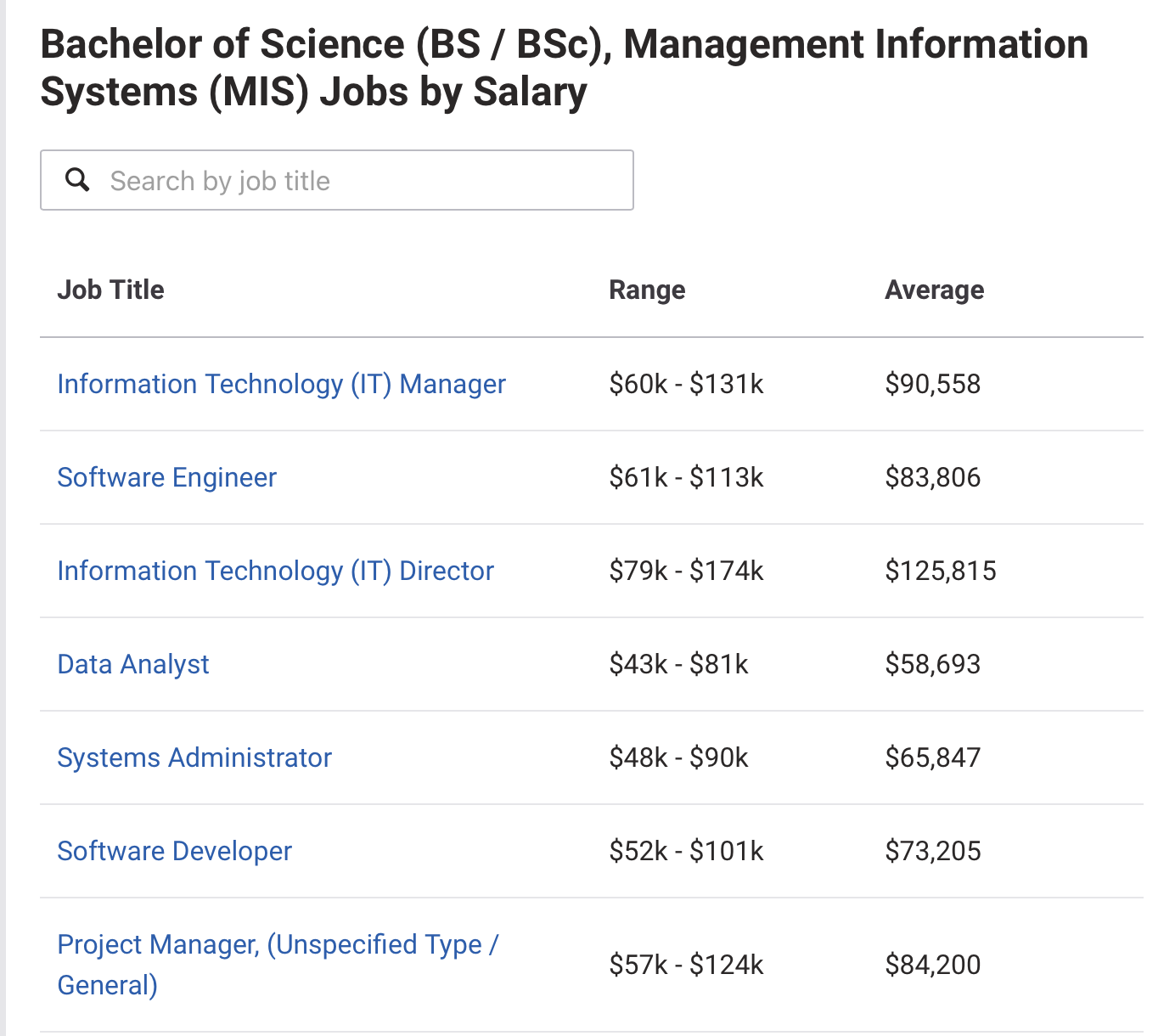
Task: Open the Software Engineer job link
Action: click(x=166, y=477)
